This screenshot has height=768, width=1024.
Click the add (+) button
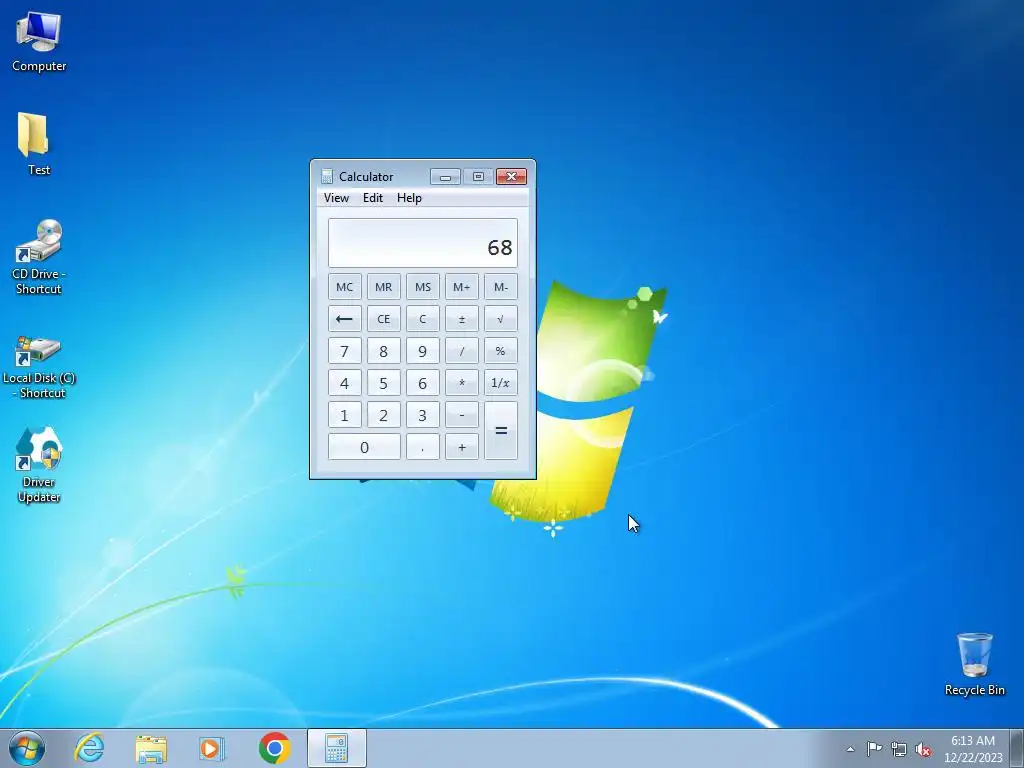click(x=462, y=447)
